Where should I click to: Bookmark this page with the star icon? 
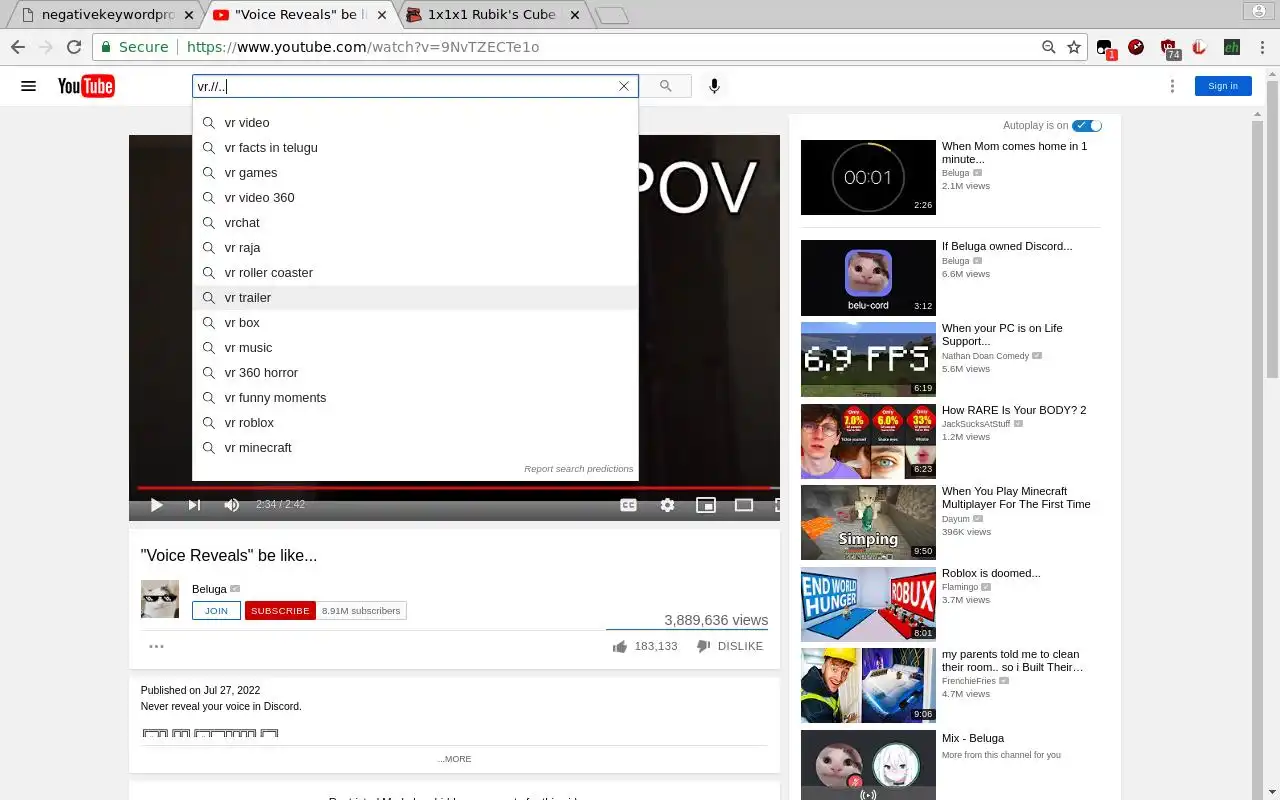point(1073,47)
